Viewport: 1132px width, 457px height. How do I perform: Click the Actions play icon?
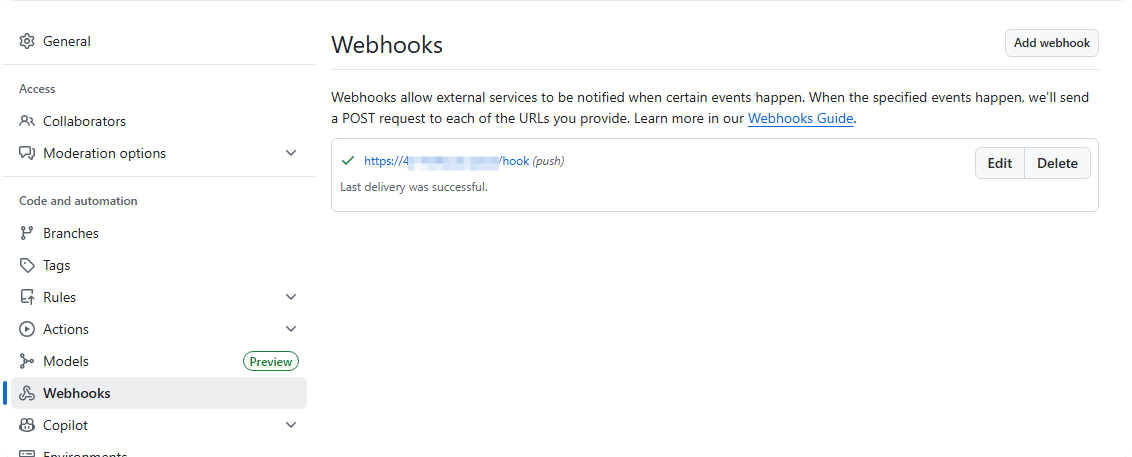click(27, 329)
